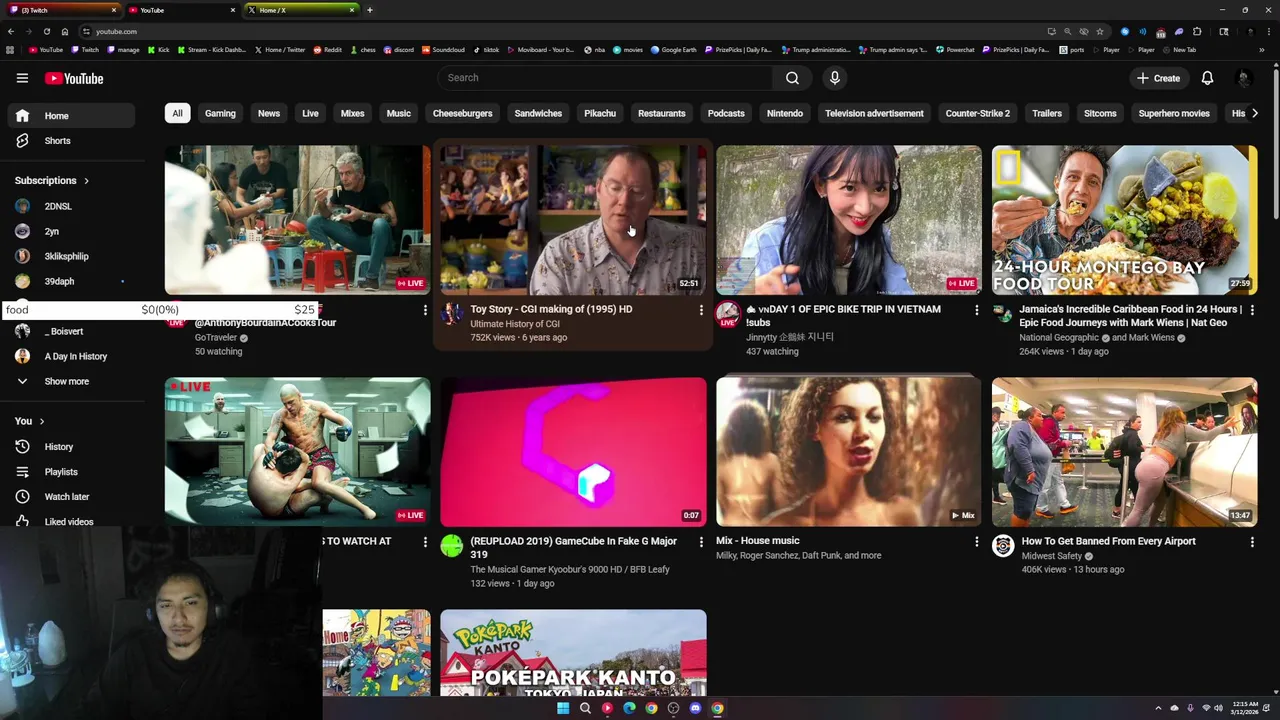Image resolution: width=1280 pixels, height=720 pixels.
Task: Open the Jinnytty live channel avatar
Action: [x=728, y=314]
